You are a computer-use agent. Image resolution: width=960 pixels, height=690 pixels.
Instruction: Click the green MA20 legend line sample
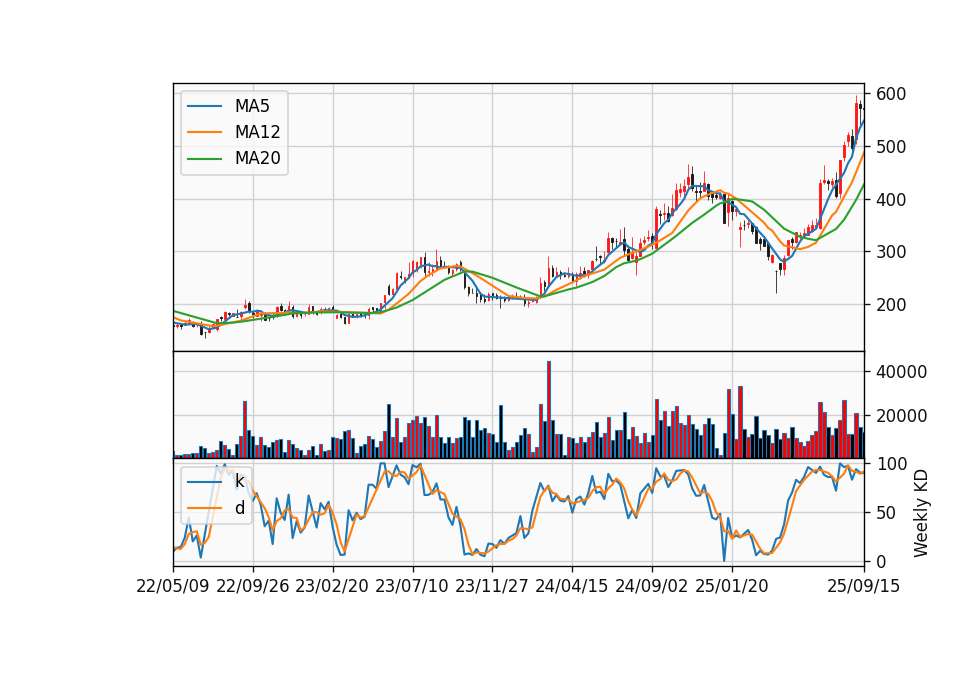pos(204,159)
